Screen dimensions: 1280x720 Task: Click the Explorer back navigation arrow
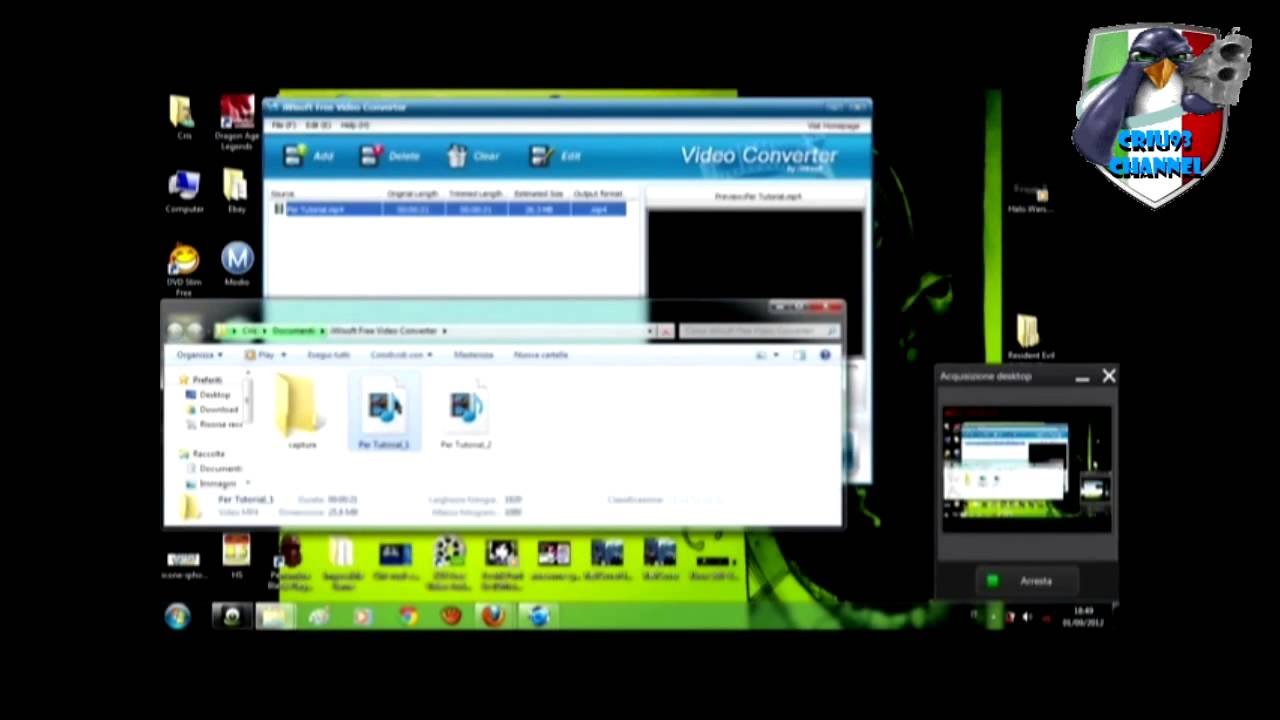176,331
